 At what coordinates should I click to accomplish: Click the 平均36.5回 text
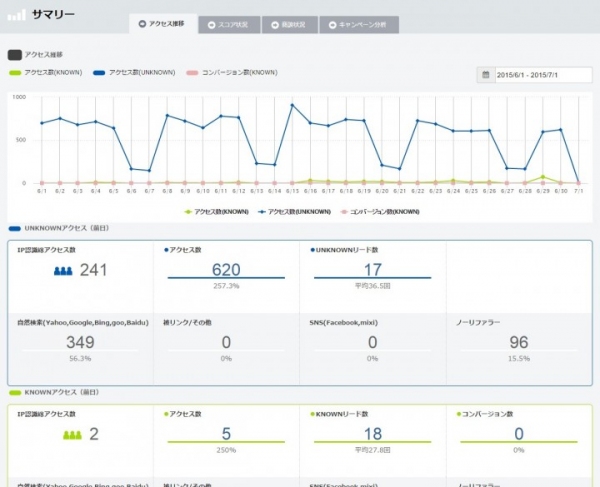point(373,286)
